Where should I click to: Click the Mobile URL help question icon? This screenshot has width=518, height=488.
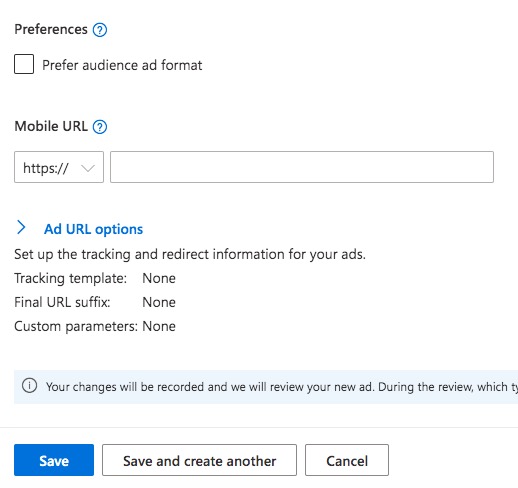100,127
